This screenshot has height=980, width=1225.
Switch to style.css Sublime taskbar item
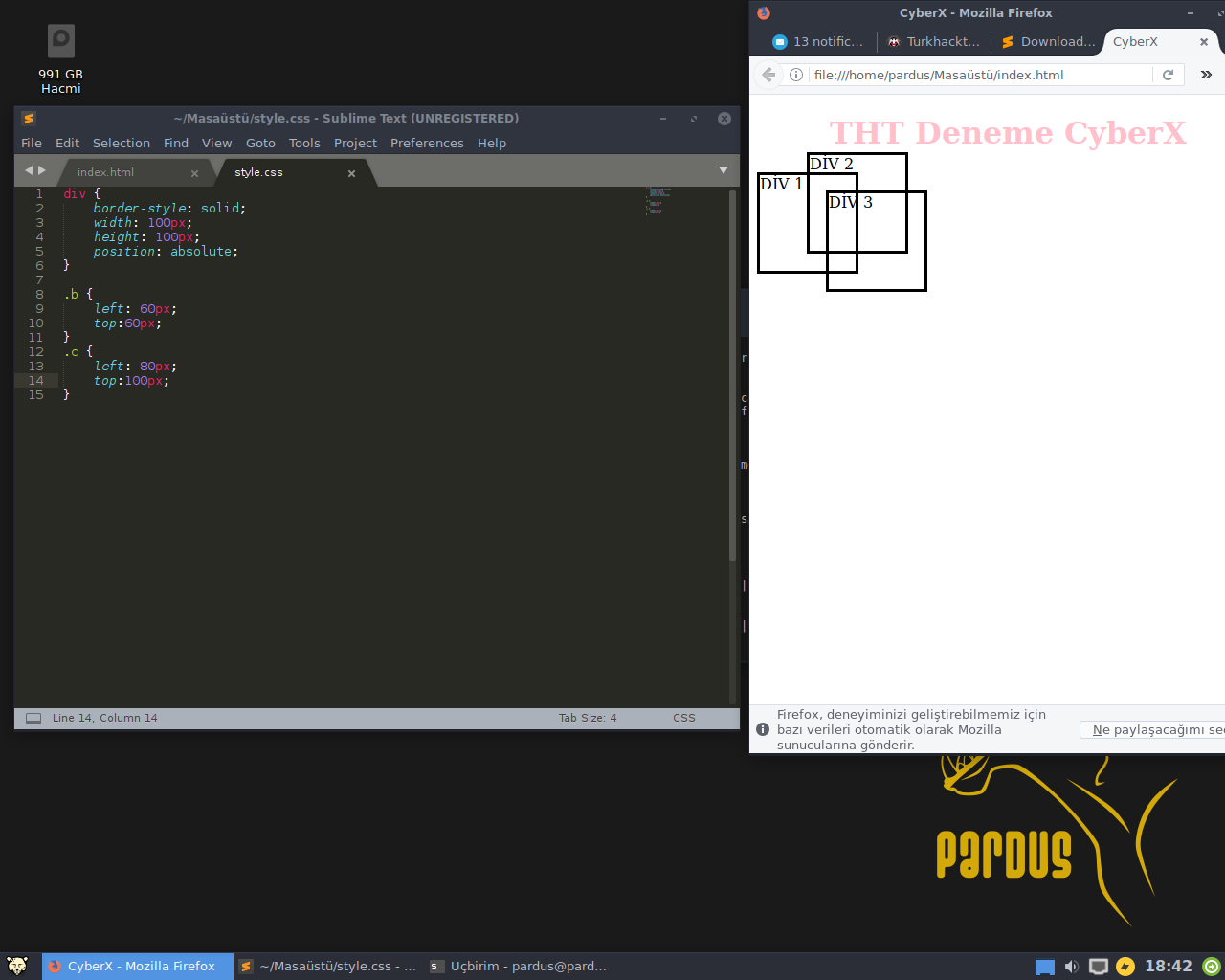[x=328, y=966]
